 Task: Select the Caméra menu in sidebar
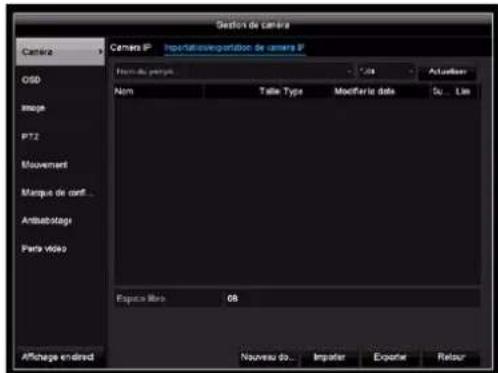coord(60,52)
